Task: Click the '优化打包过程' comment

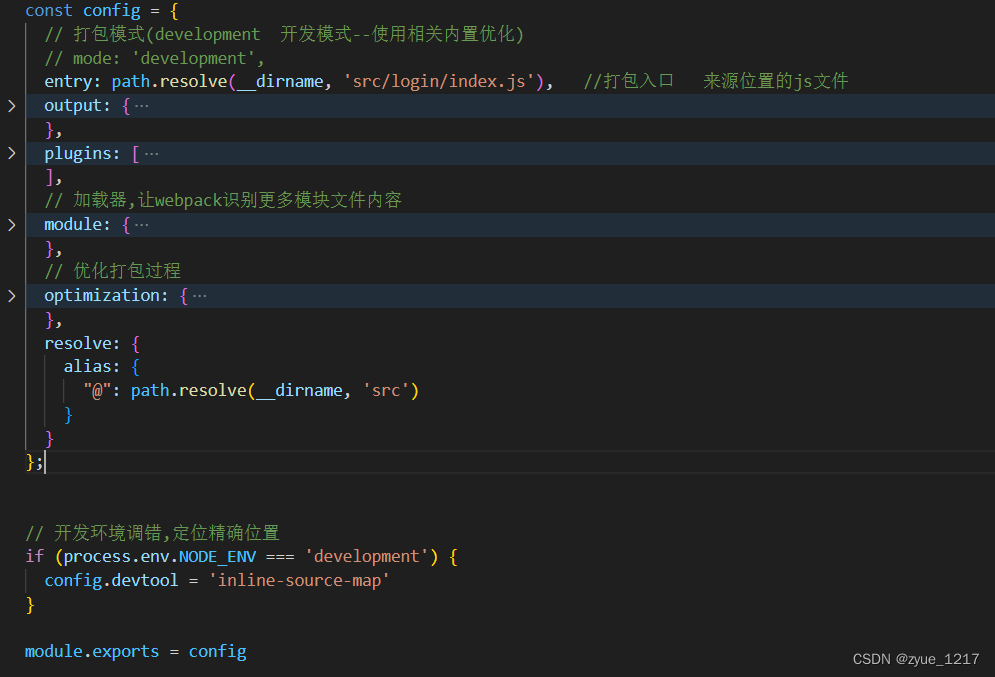Action: (112, 272)
